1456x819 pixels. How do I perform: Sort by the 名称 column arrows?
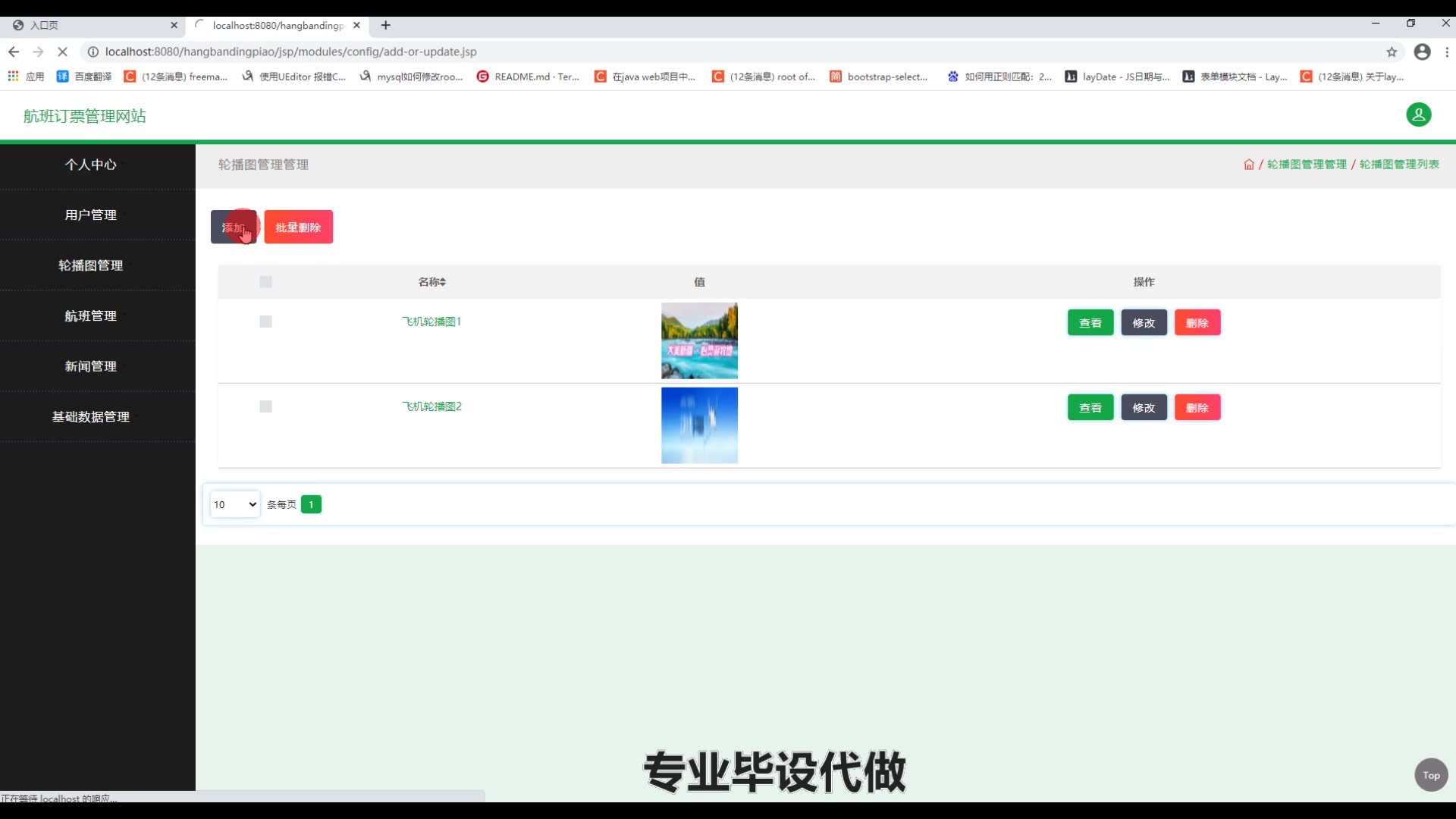click(443, 282)
